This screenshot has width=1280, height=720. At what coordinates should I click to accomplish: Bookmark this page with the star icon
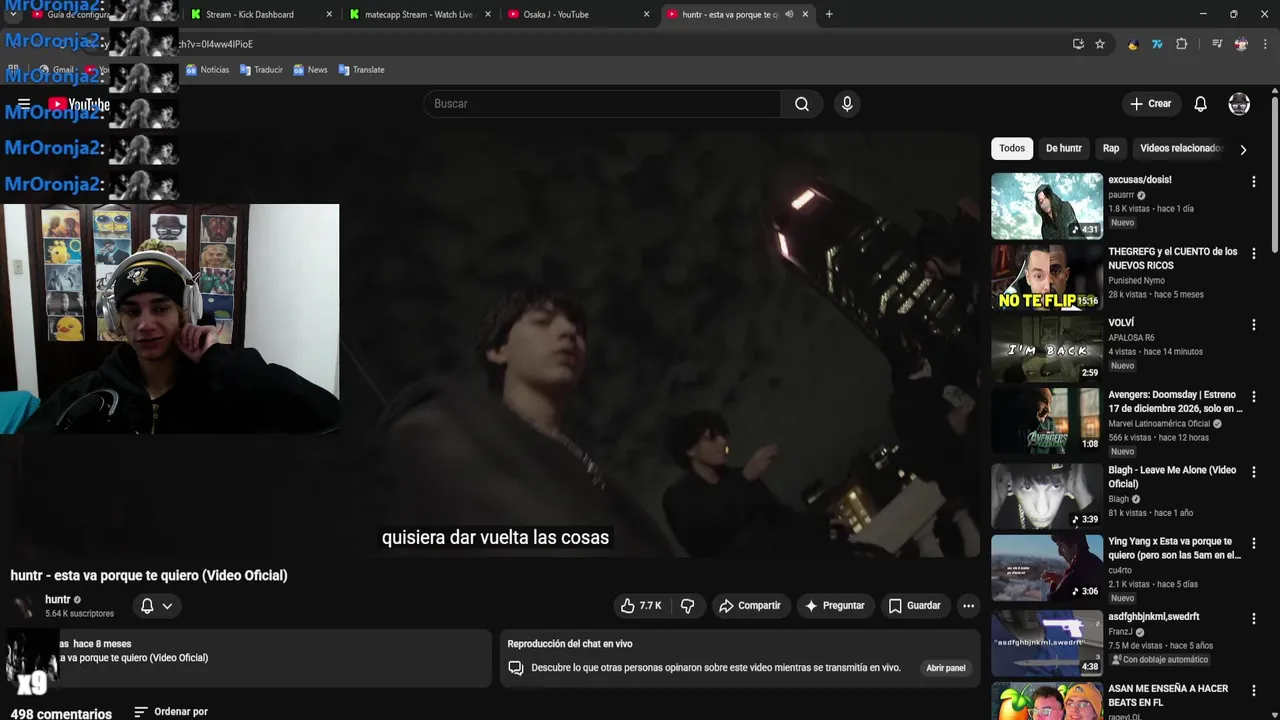(x=1100, y=44)
